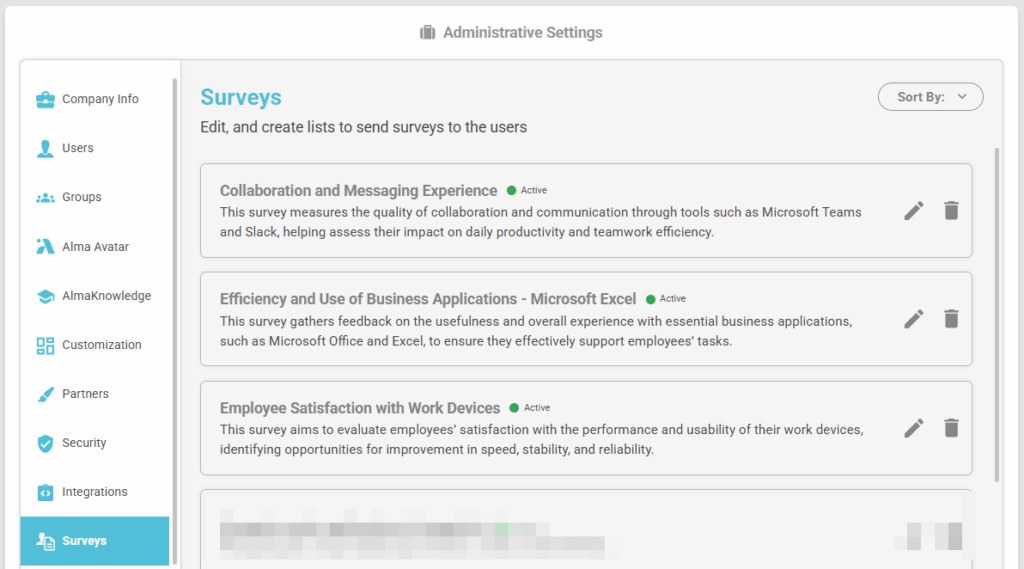The image size is (1024, 569).
Task: Go to the Users section
Action: point(77,148)
